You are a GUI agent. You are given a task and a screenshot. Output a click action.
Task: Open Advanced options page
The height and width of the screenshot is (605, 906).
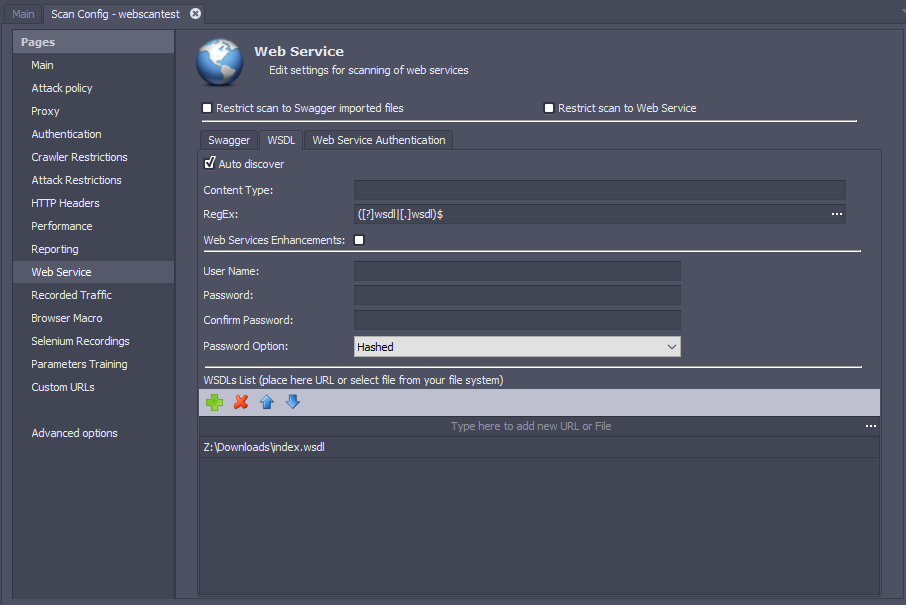click(x=94, y=433)
